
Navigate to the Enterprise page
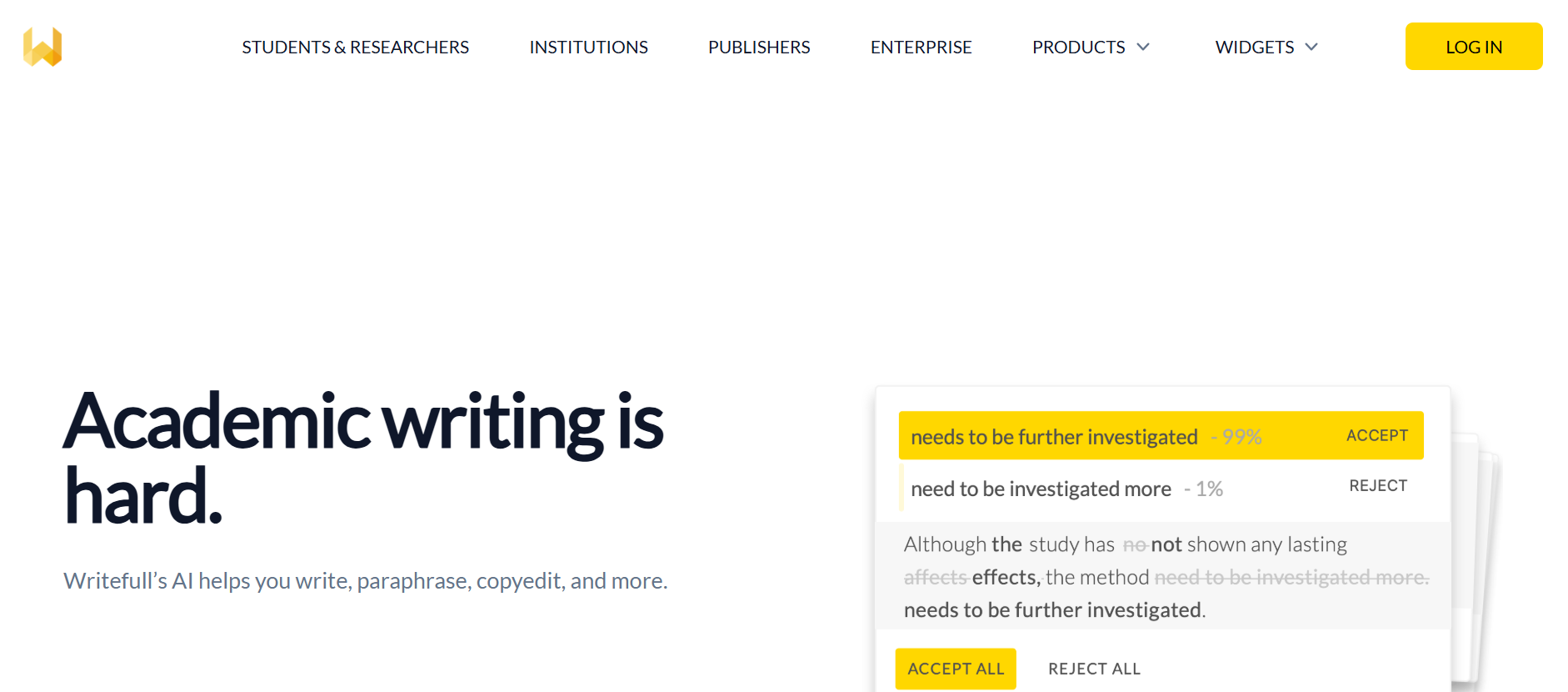(921, 48)
